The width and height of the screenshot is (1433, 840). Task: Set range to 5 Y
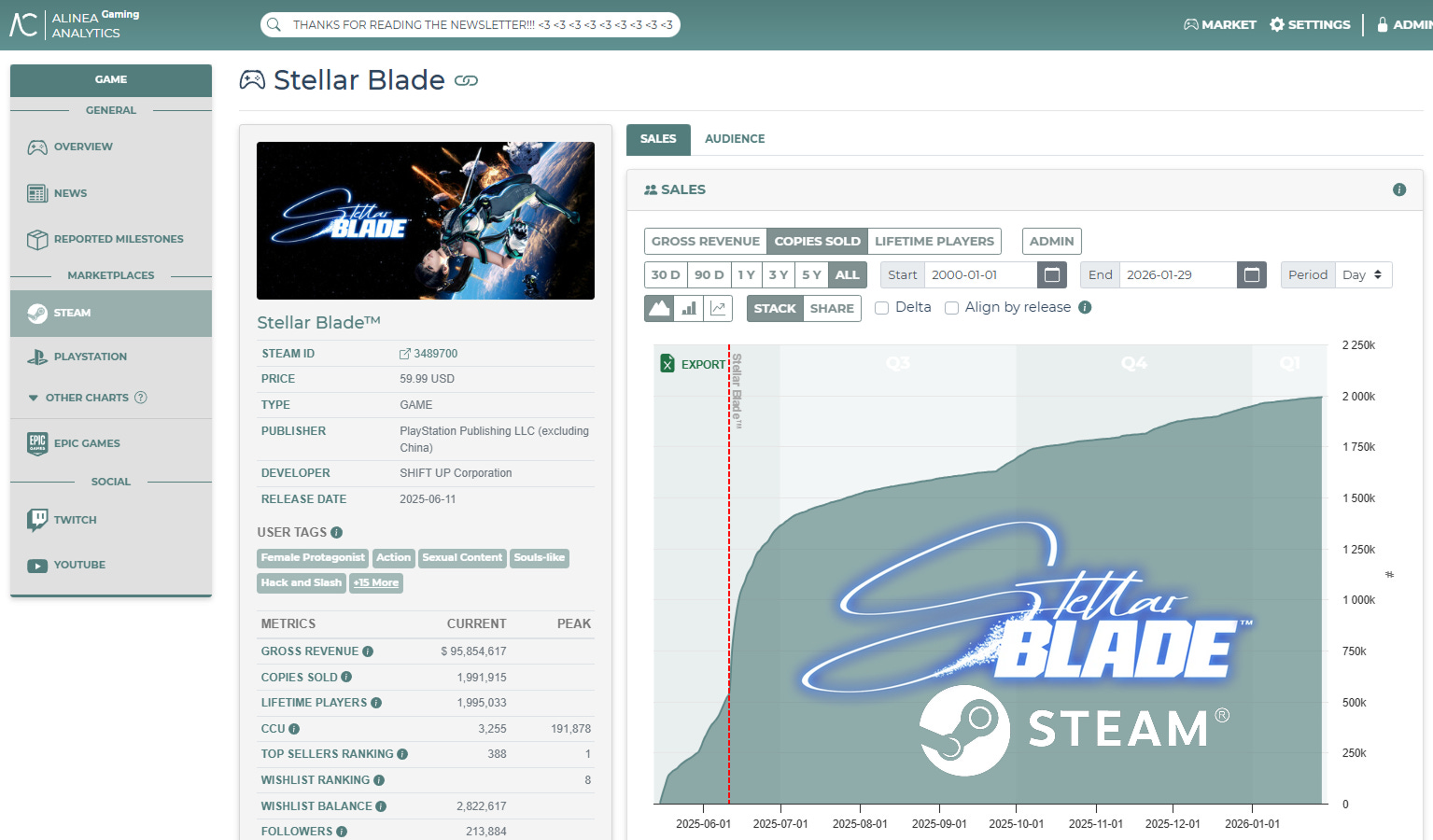[811, 275]
